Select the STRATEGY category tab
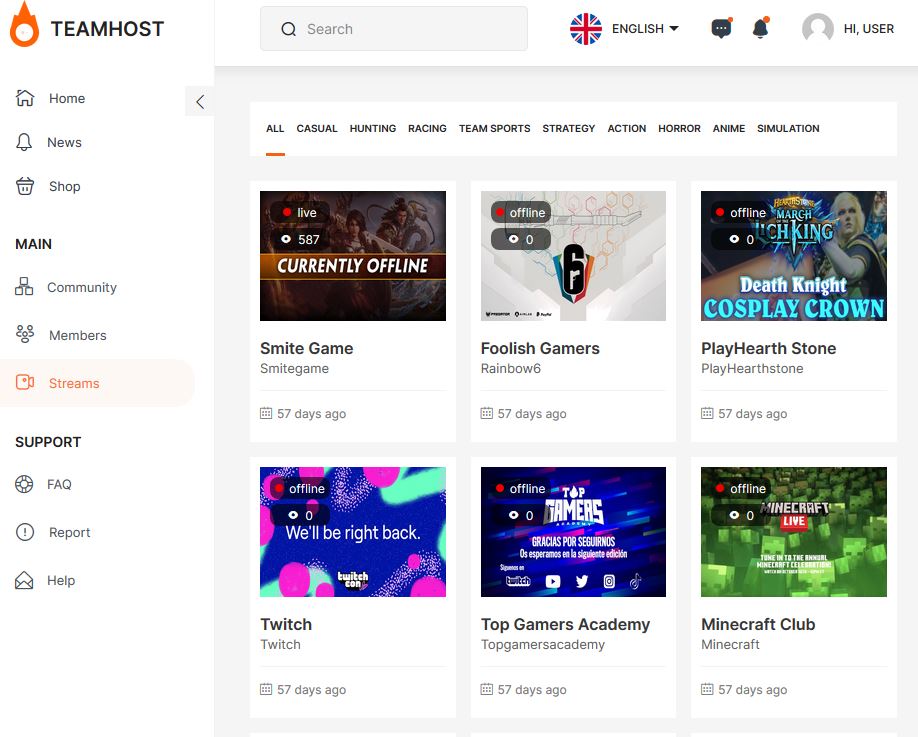Image resolution: width=918 pixels, height=737 pixels. point(568,128)
